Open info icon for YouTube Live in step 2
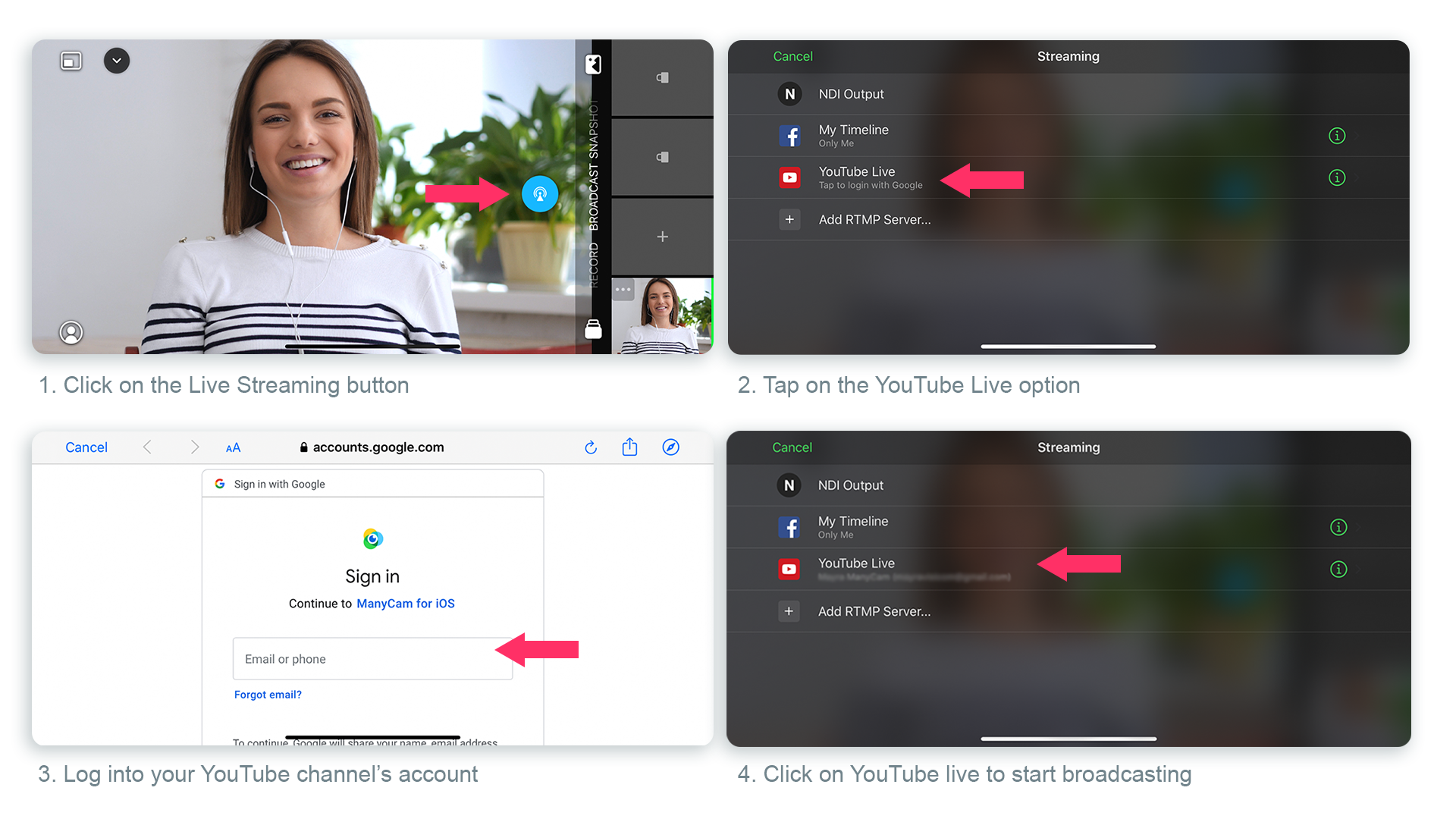 coord(1337,177)
